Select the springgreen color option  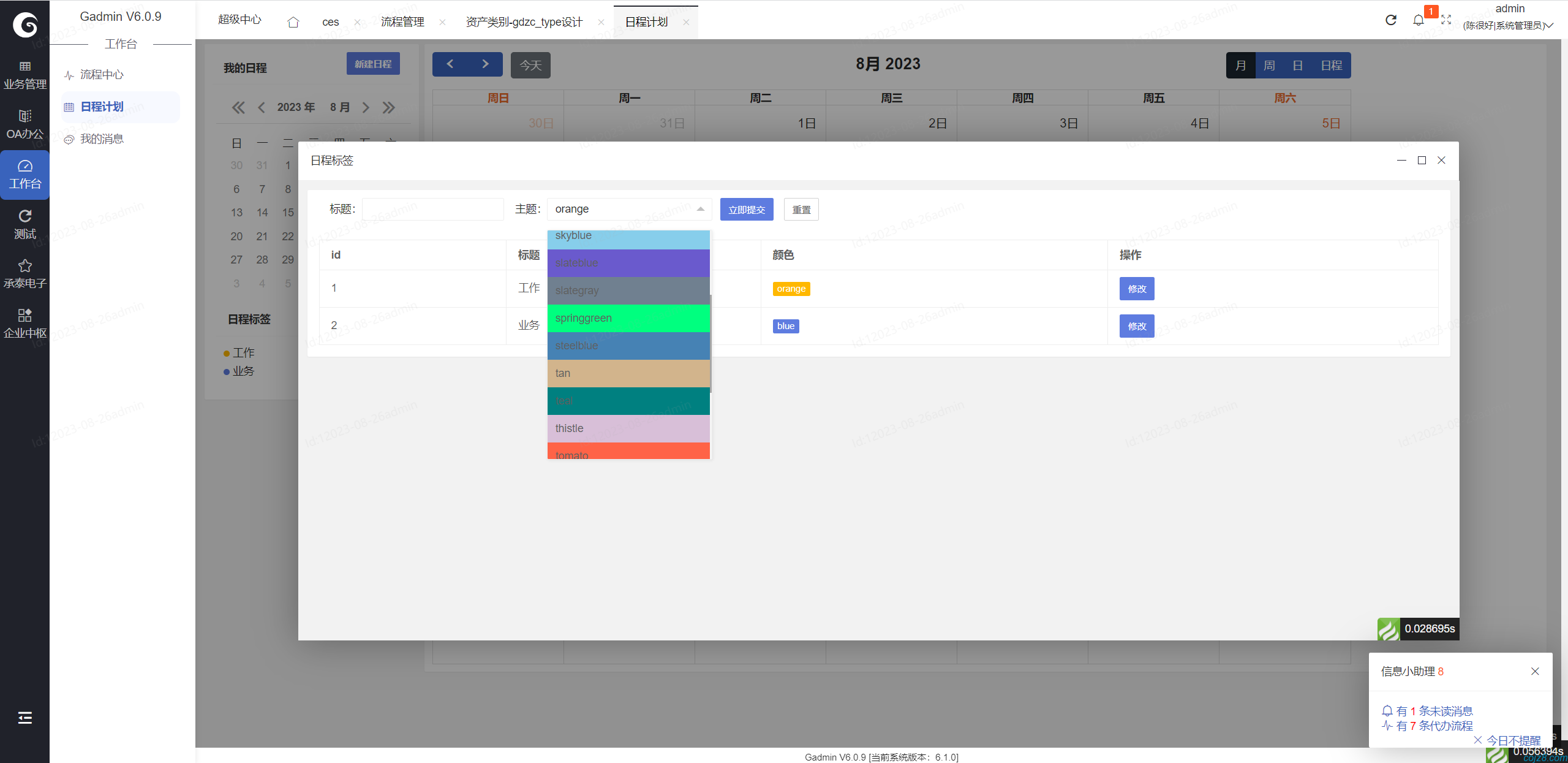point(628,317)
